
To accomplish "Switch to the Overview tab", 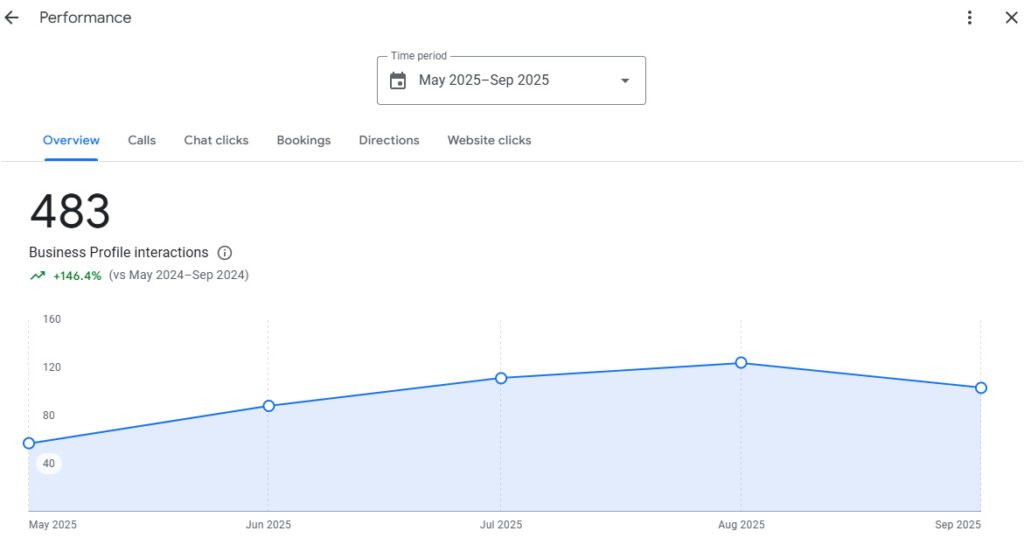I will [x=71, y=141].
